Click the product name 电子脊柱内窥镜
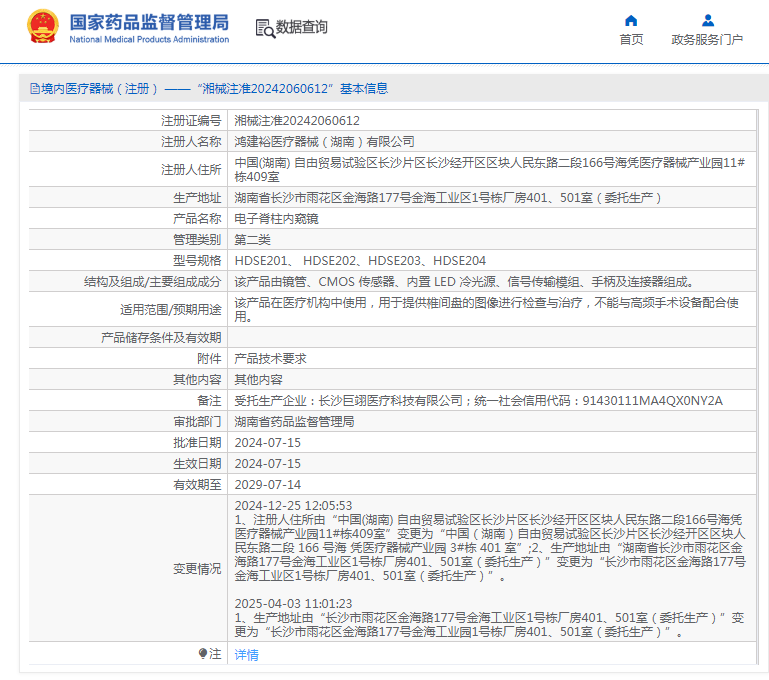The width and height of the screenshot is (769, 680). tap(276, 218)
